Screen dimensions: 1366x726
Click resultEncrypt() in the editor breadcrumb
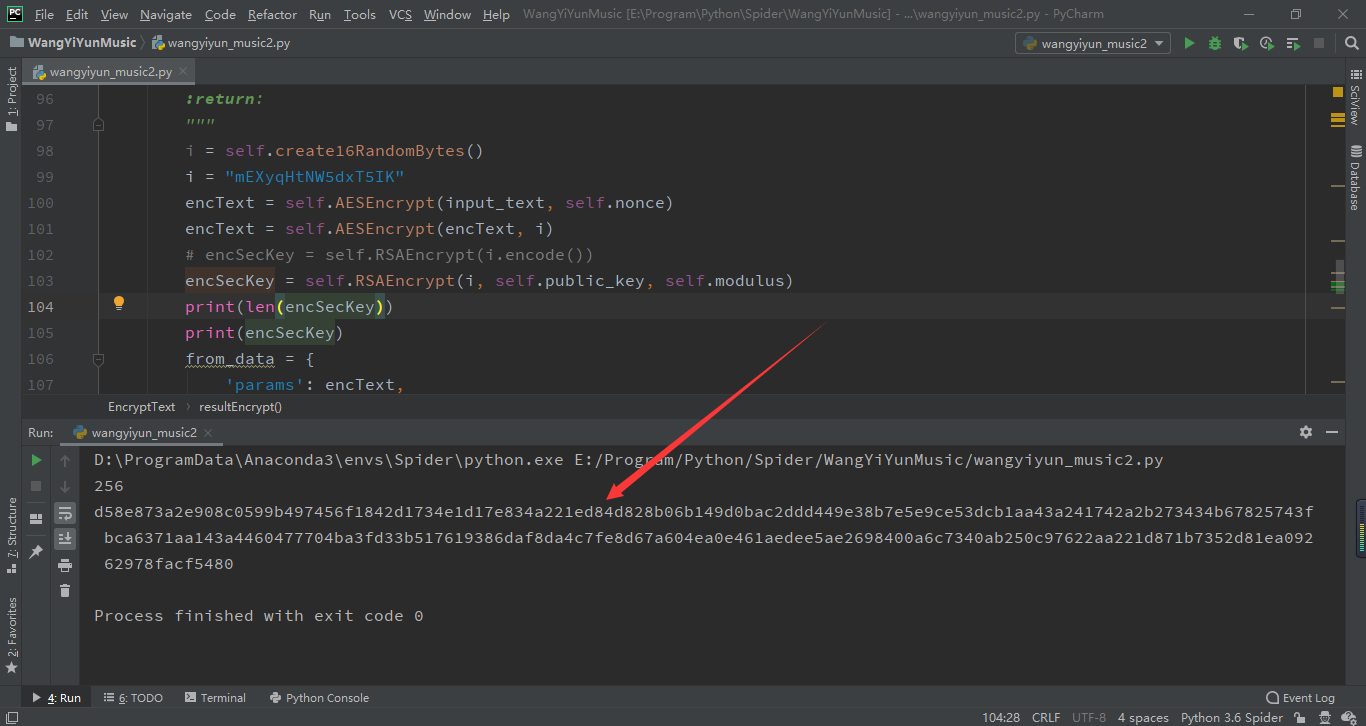(241, 407)
